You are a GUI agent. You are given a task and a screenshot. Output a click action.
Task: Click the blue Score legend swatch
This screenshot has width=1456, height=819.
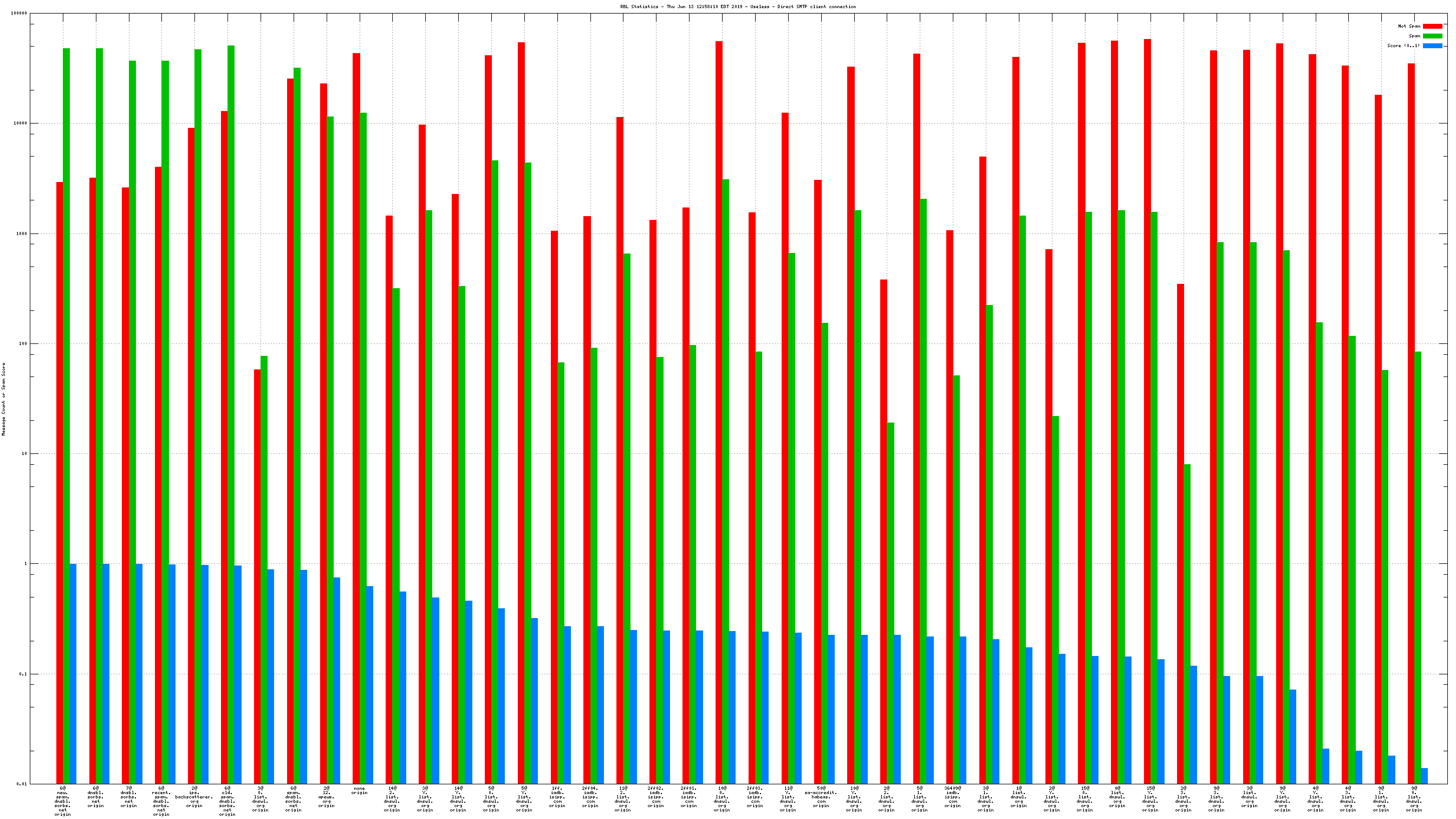[x=1432, y=46]
